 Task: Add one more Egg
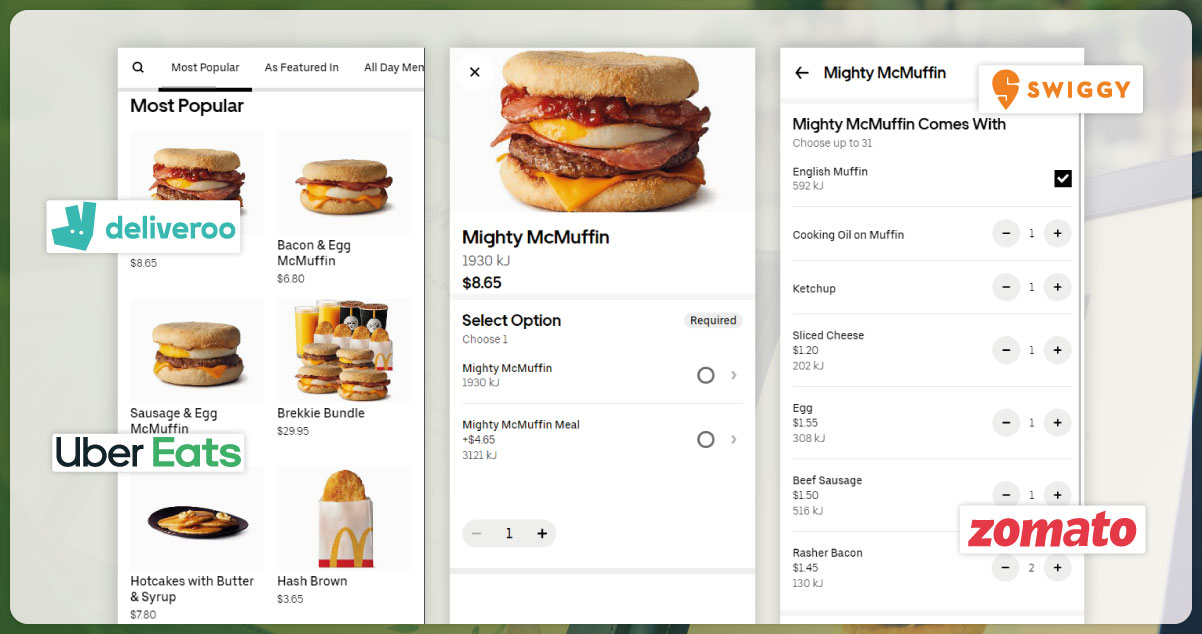(1058, 423)
